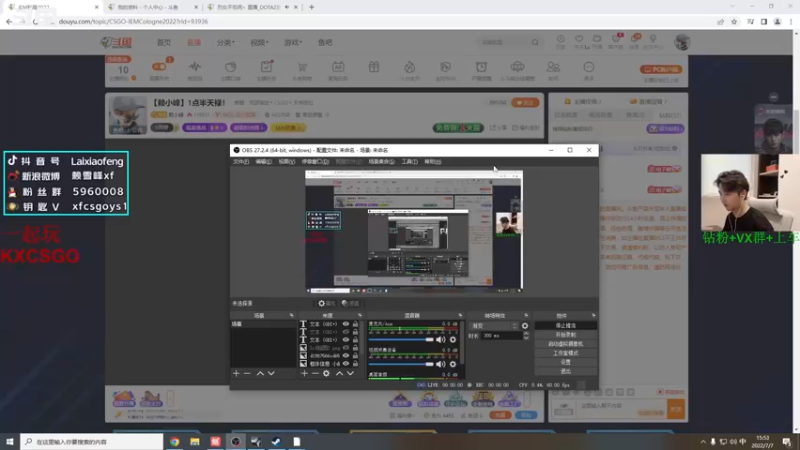This screenshot has width=800, height=450.
Task: Open the scene transition type dropdown
Action: pyautogui.click(x=494, y=326)
